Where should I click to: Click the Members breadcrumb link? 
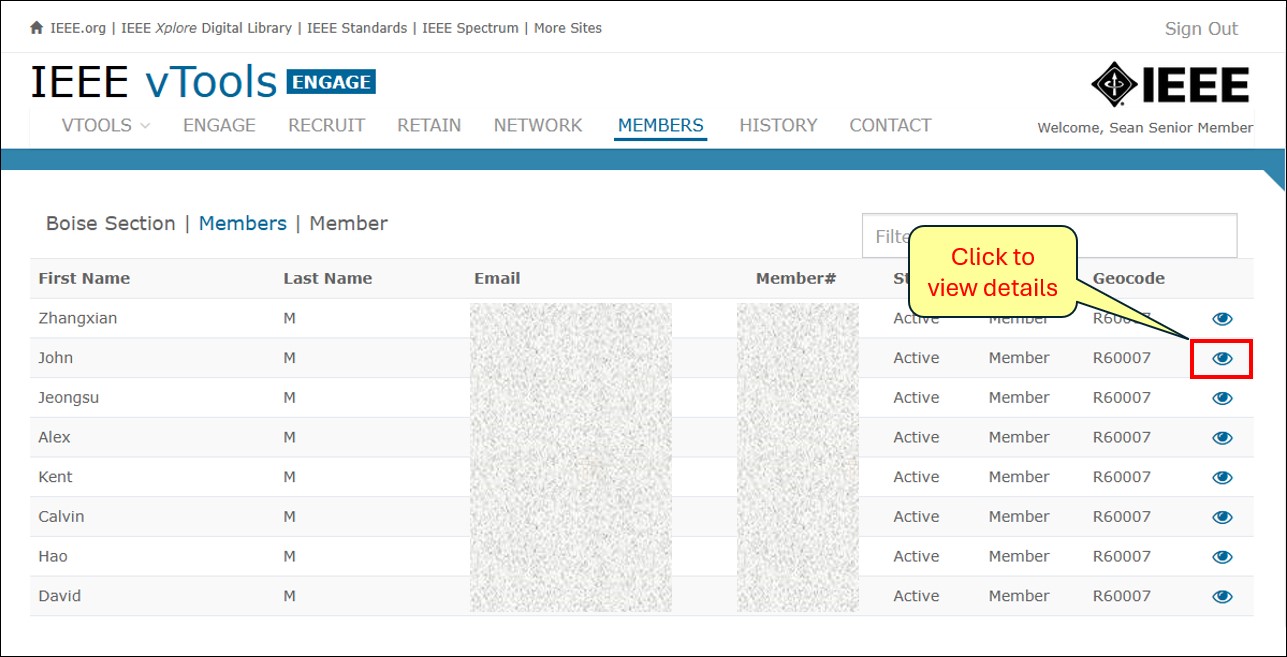tap(243, 223)
